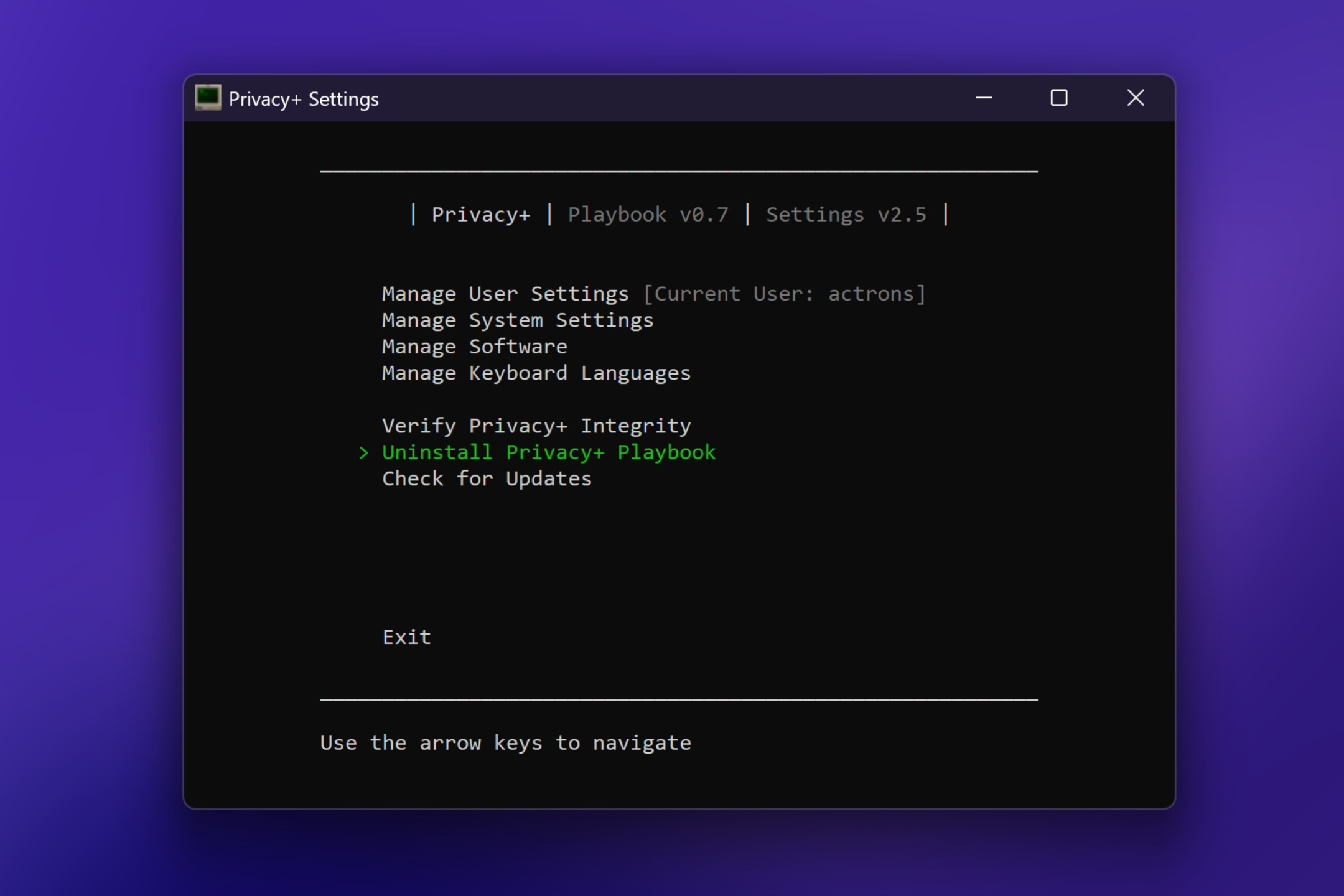
Task: Choose Check for Updates
Action: click(x=487, y=479)
